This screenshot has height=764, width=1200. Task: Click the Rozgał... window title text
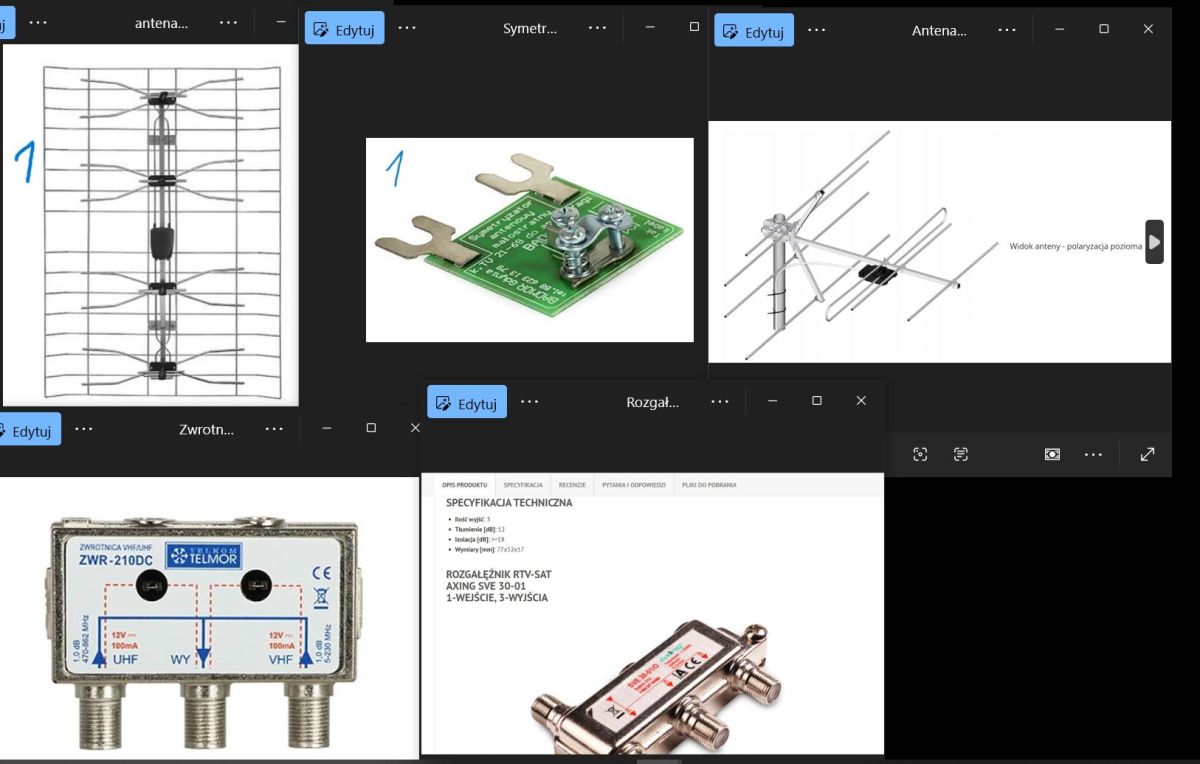[652, 402]
